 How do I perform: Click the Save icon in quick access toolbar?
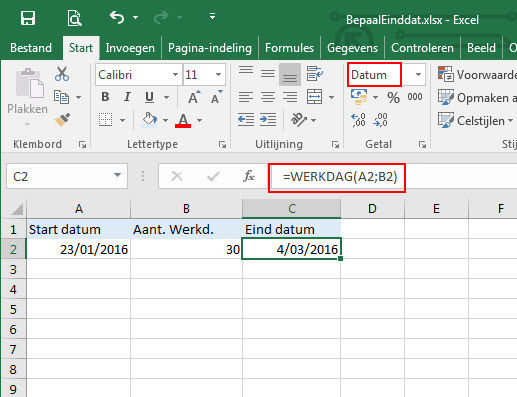pos(28,18)
